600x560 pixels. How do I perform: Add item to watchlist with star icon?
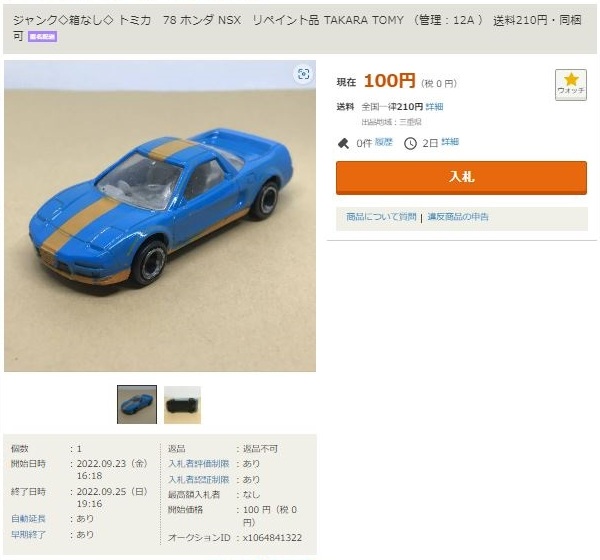click(x=571, y=85)
